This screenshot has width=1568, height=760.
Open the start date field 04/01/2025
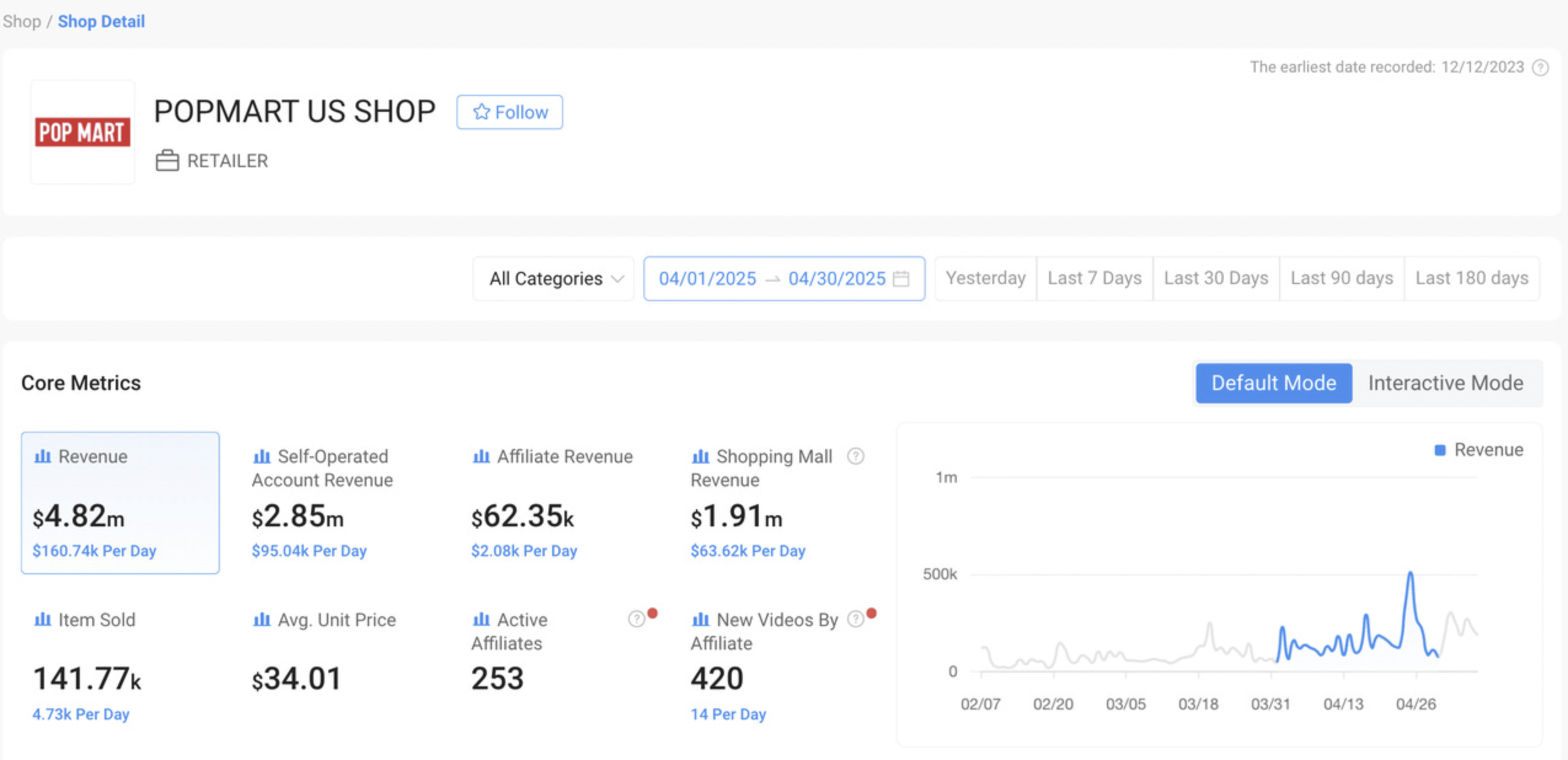click(707, 279)
